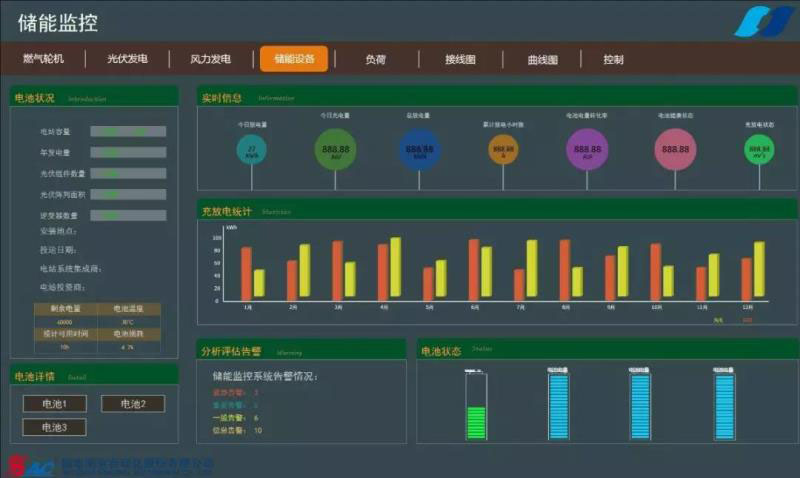This screenshot has height=478, width=800.
Task: Click the 电池1 button
Action: coord(54,404)
